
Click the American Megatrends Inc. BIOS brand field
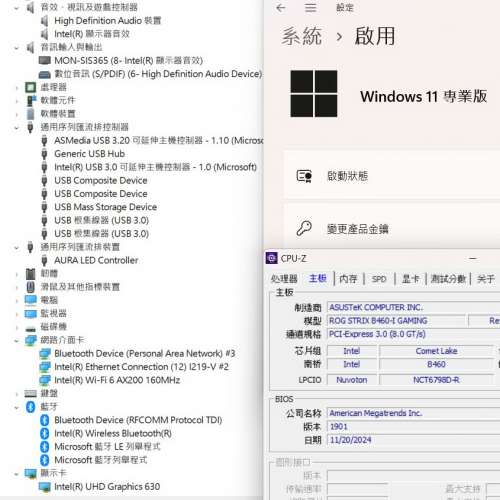(x=413, y=413)
